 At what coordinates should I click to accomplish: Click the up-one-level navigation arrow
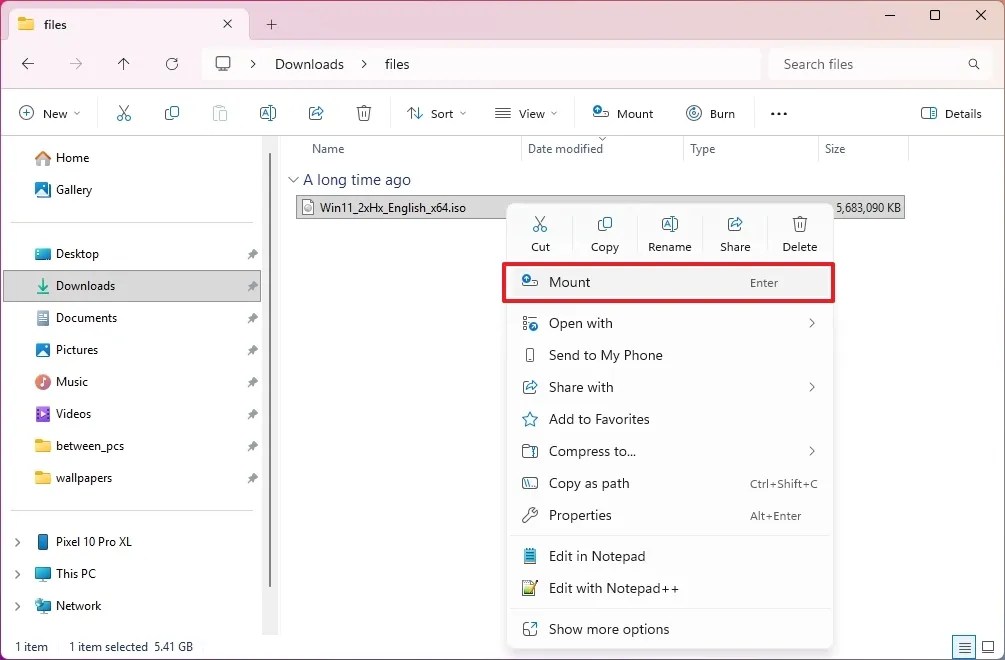click(x=122, y=63)
